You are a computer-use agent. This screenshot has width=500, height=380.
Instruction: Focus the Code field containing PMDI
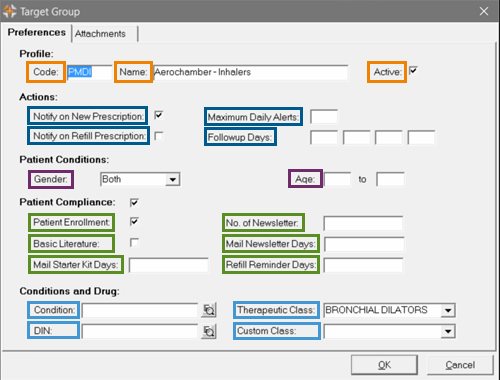[x=89, y=72]
